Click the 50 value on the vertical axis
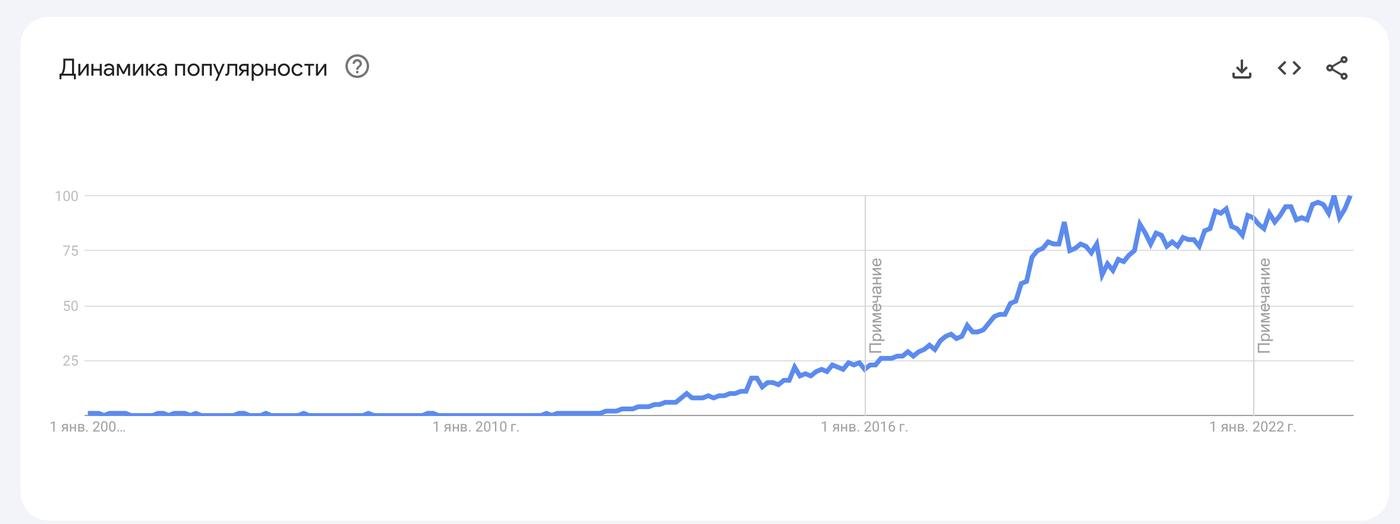1400x524 pixels. [70, 306]
